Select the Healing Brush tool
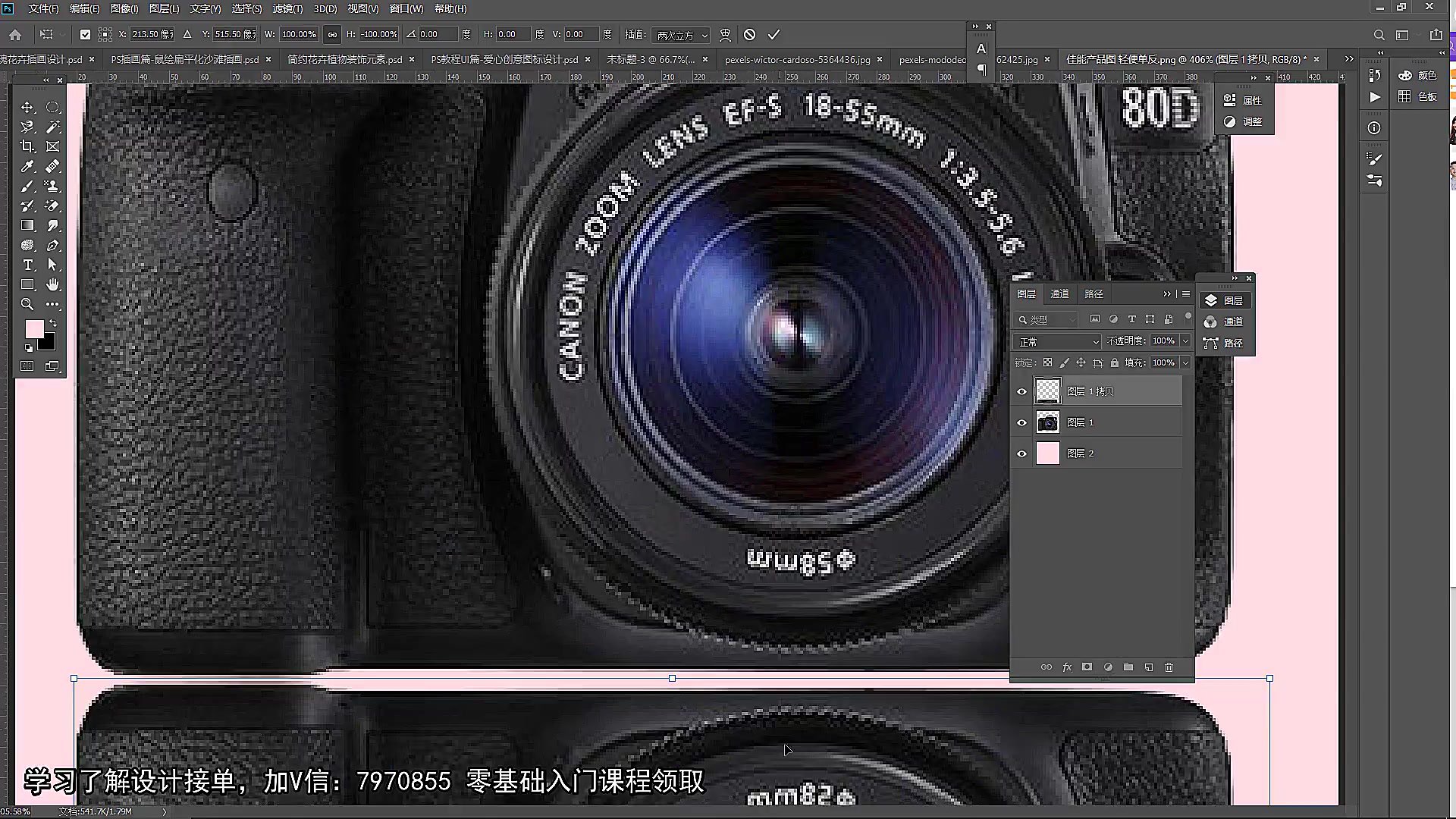The height and width of the screenshot is (819, 1456). 52,166
